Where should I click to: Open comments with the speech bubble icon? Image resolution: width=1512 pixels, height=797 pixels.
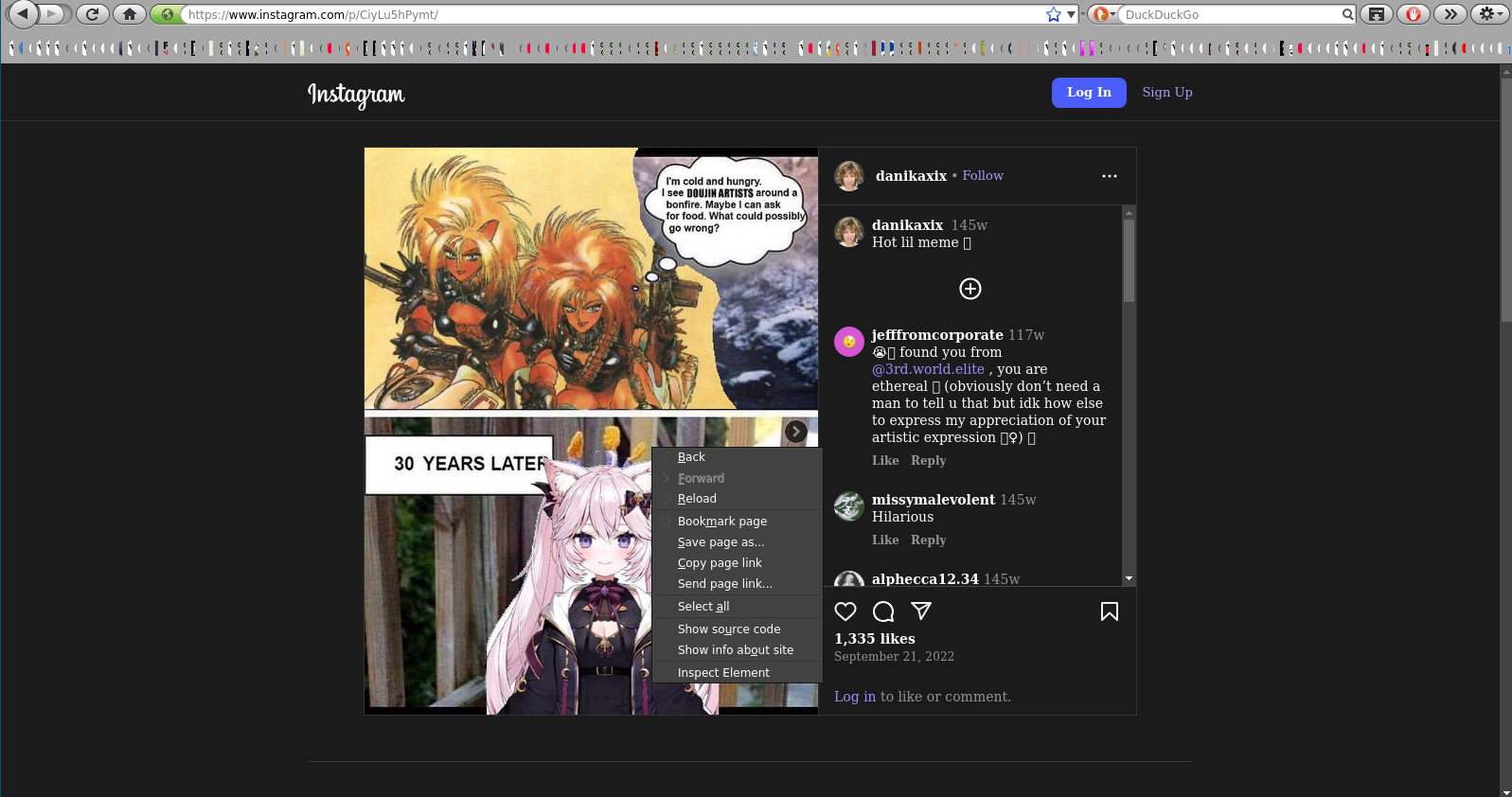point(883,611)
